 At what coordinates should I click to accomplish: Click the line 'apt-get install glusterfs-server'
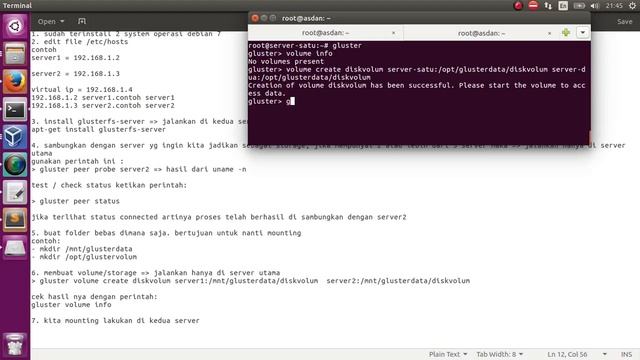pos(98,129)
